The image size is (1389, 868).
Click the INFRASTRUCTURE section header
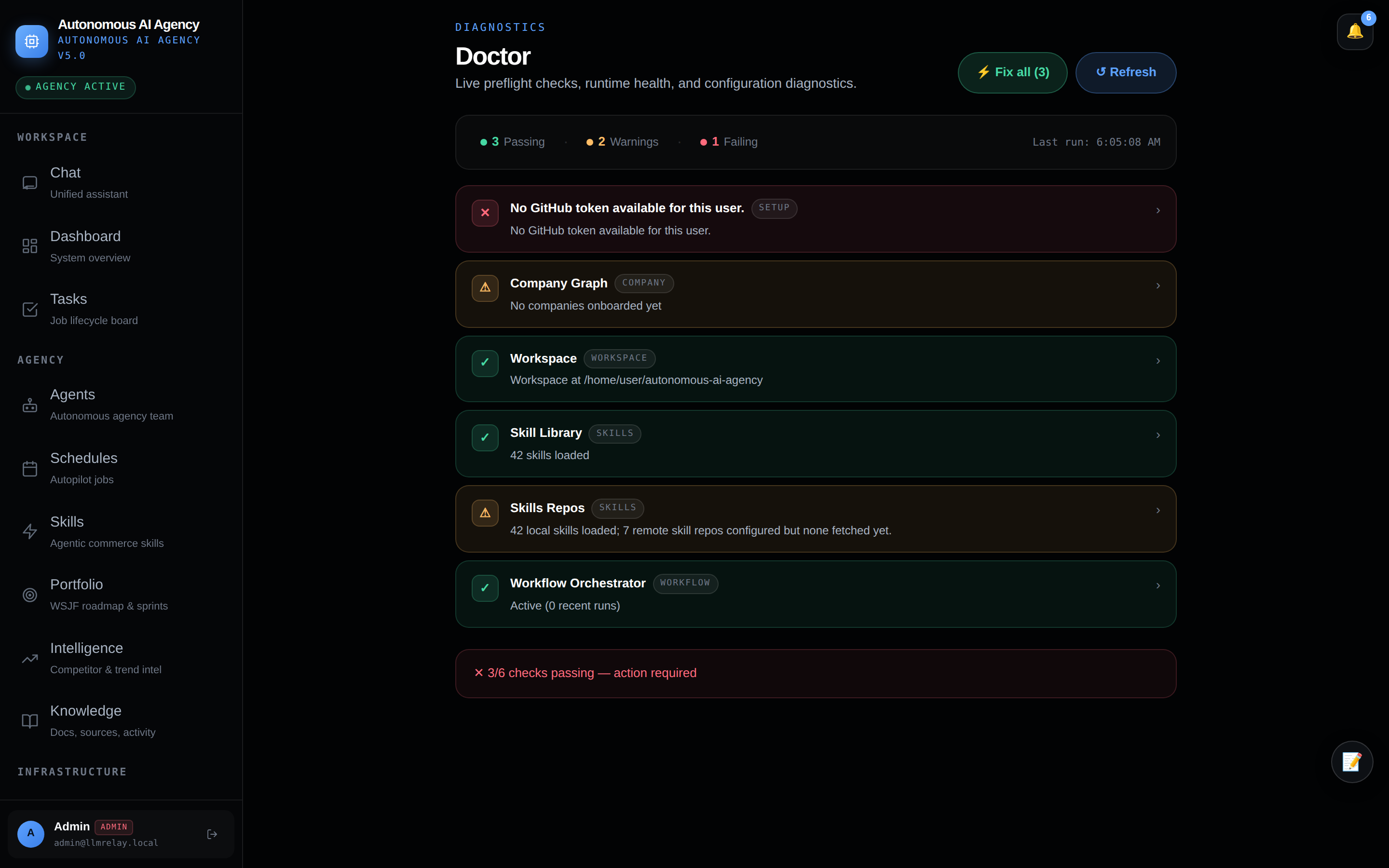point(72,772)
